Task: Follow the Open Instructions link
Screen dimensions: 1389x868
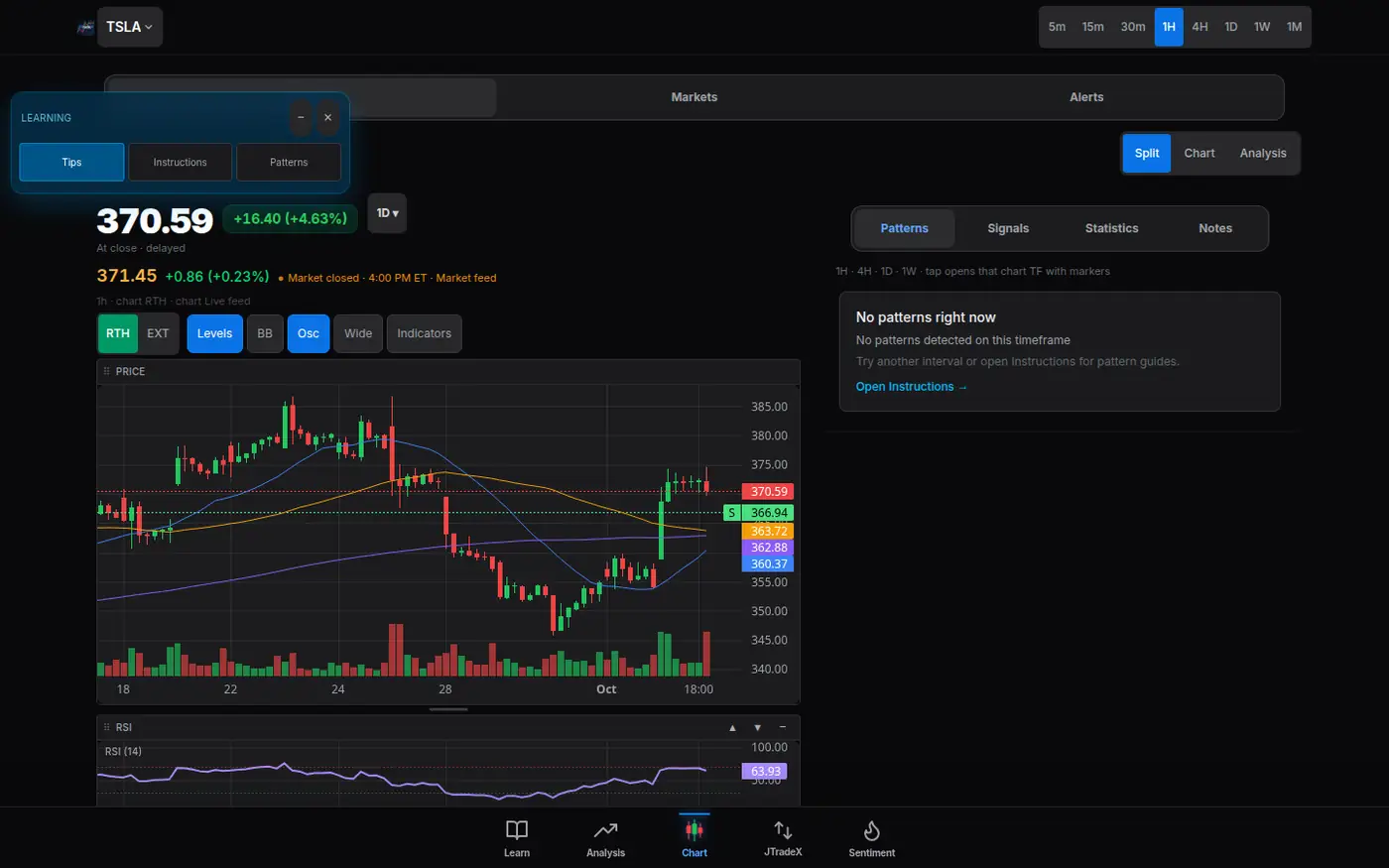Action: (911, 387)
